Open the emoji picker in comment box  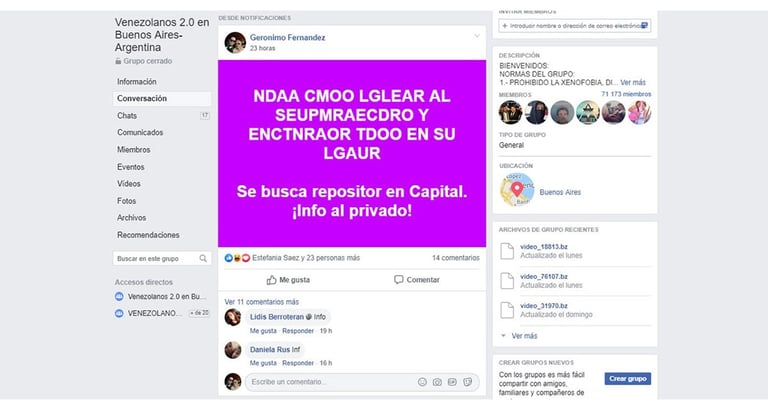(422, 382)
